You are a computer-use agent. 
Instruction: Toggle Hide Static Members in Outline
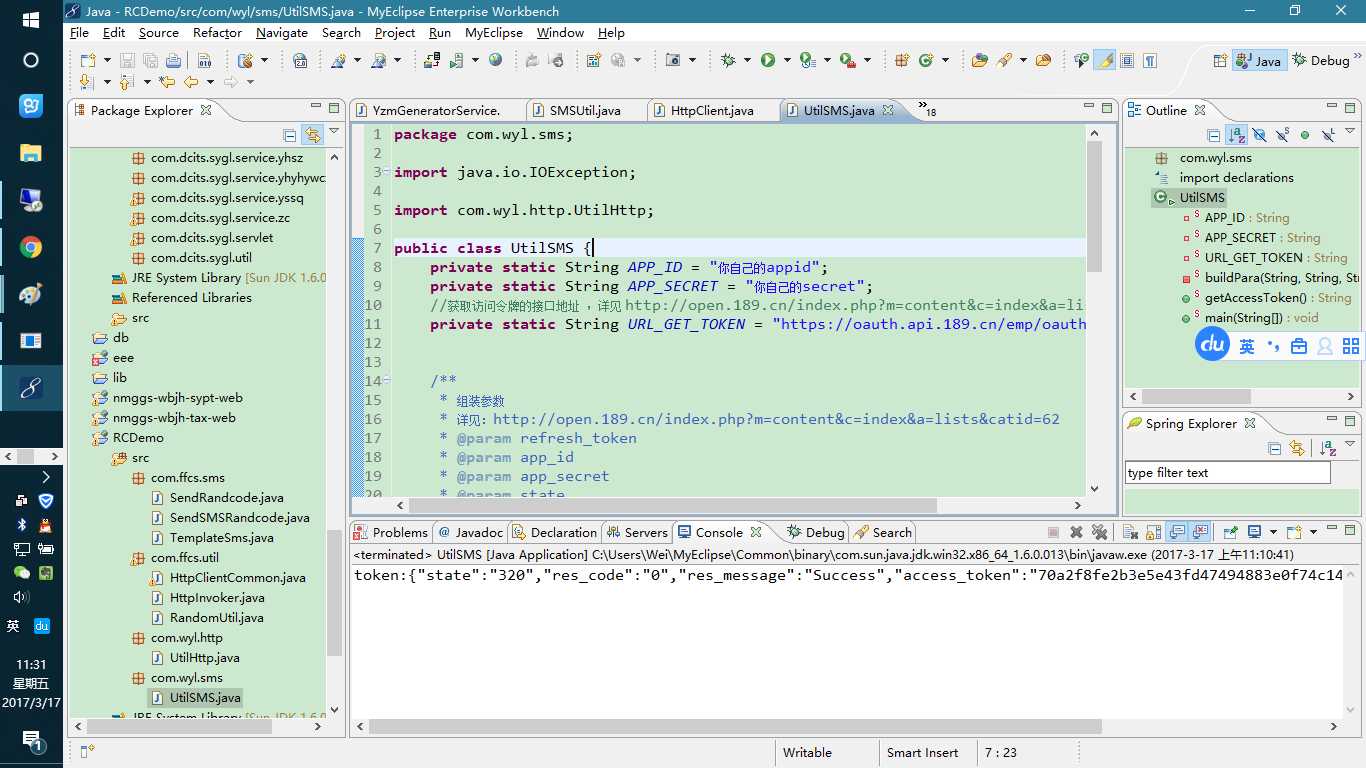coord(1282,135)
